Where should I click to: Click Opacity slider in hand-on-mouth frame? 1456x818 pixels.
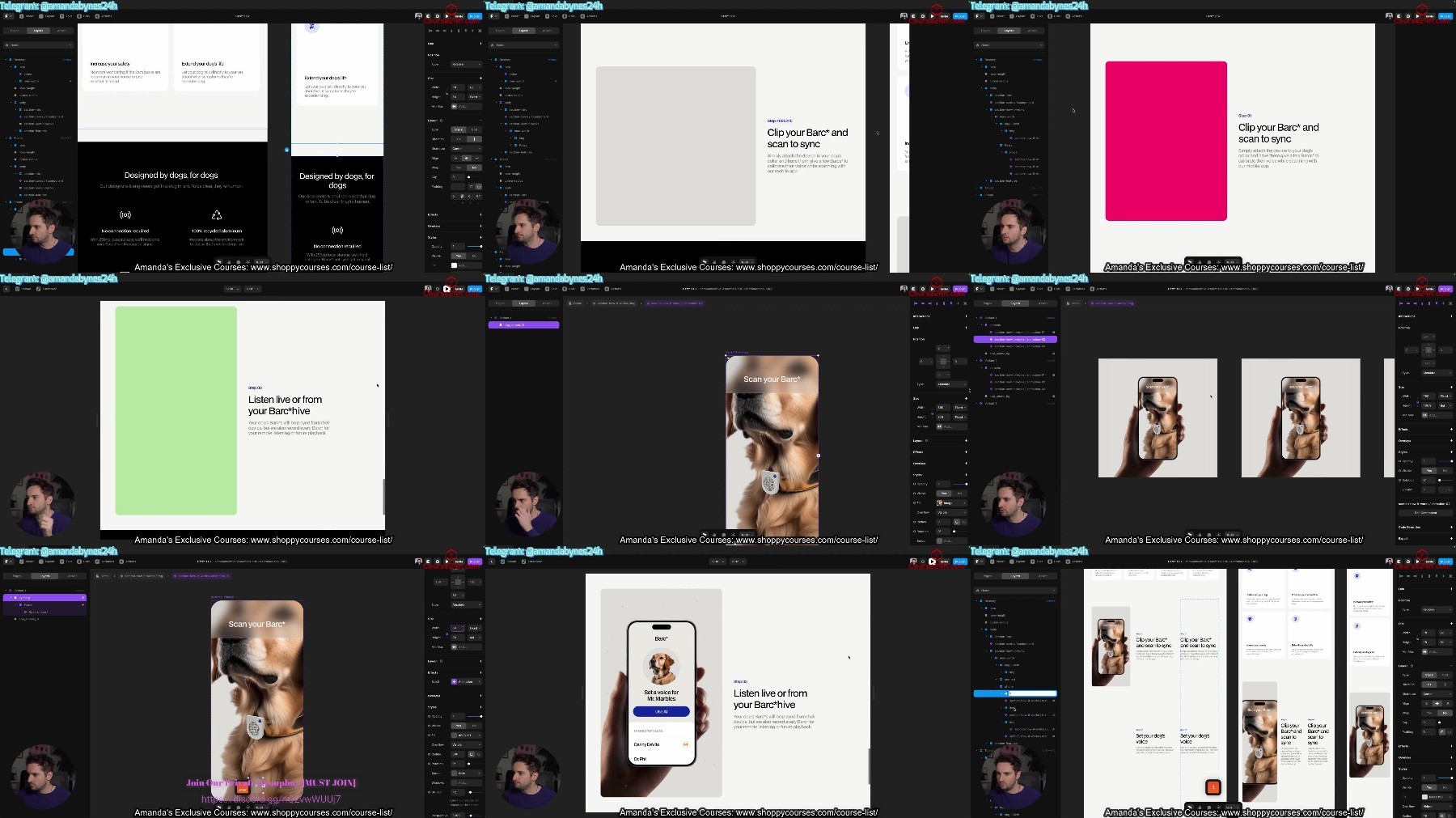(960, 484)
